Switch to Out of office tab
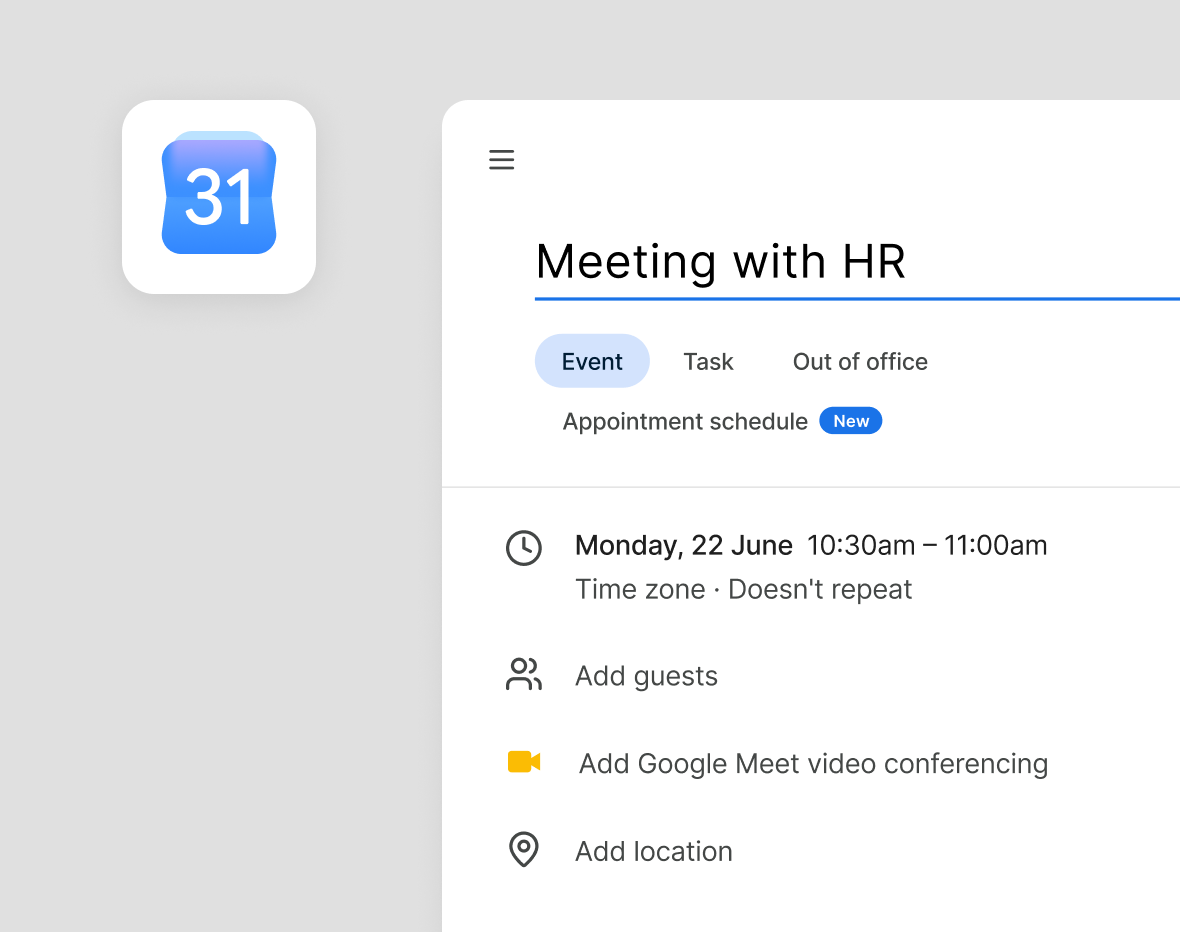 (x=860, y=361)
